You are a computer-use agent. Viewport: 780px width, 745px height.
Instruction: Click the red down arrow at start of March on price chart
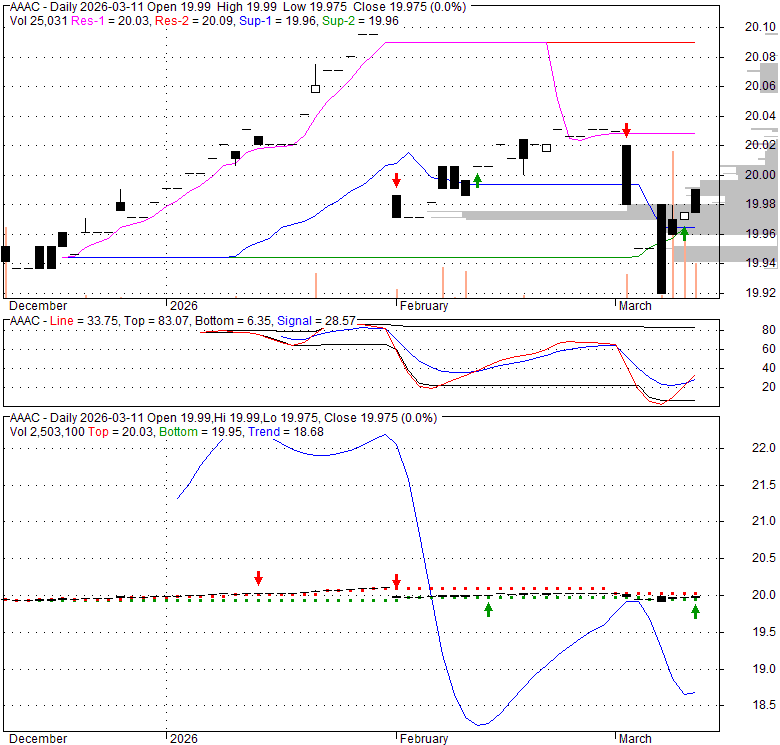[627, 130]
